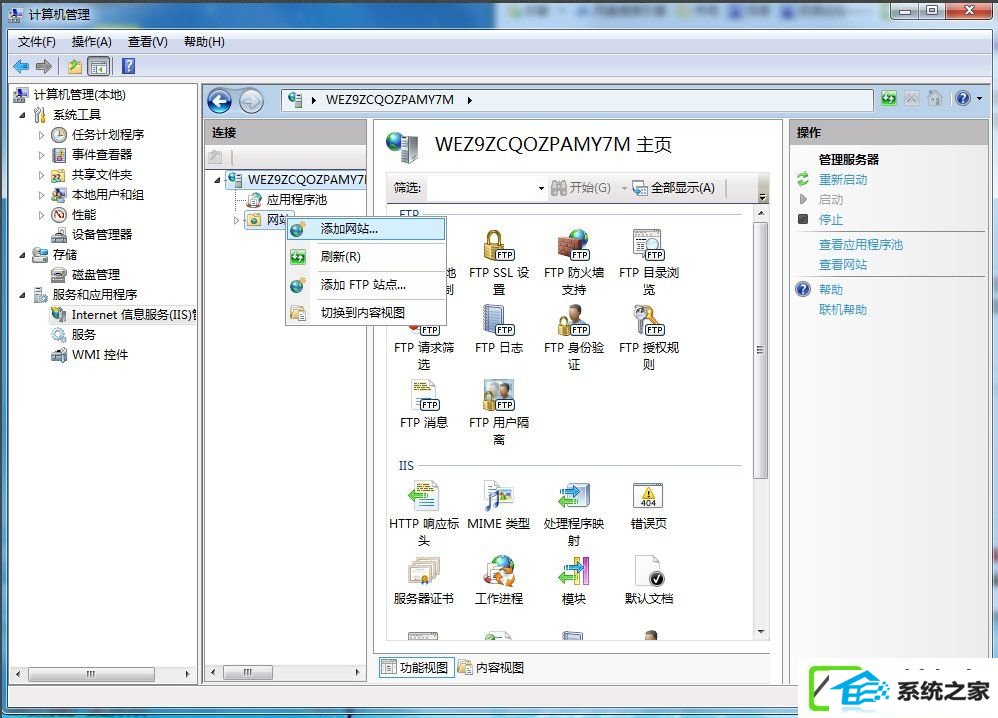Click the toolbar up-one-level folder icon
The height and width of the screenshot is (718, 998).
74,66
